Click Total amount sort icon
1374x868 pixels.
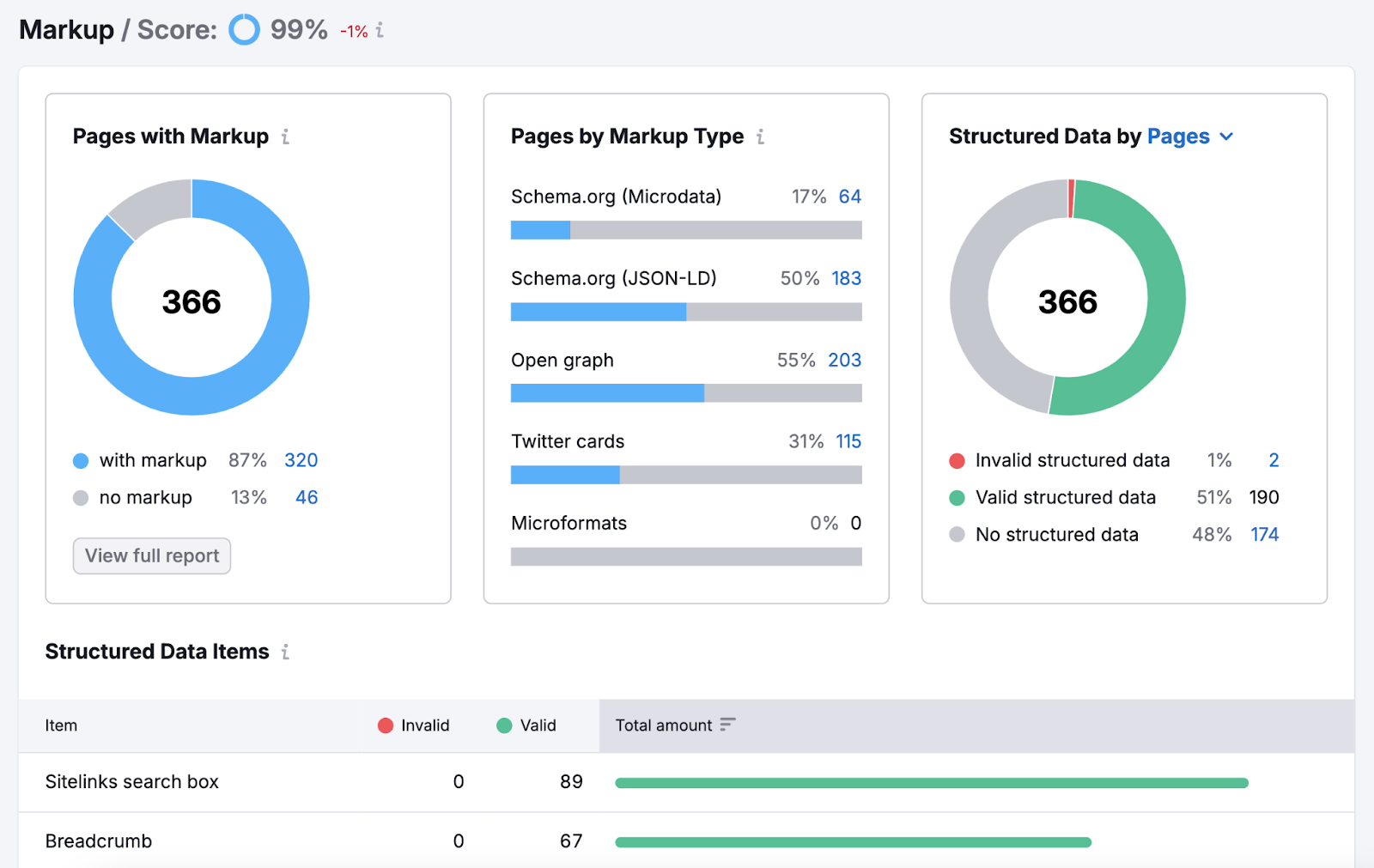[x=727, y=725]
